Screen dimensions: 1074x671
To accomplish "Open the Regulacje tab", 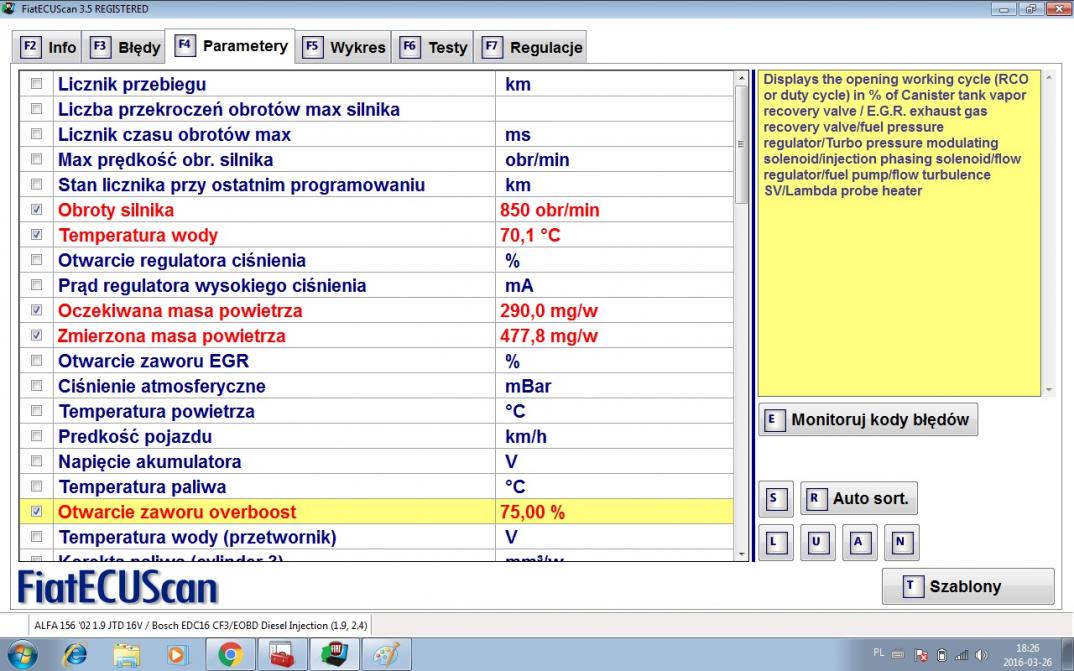I will (530, 47).
